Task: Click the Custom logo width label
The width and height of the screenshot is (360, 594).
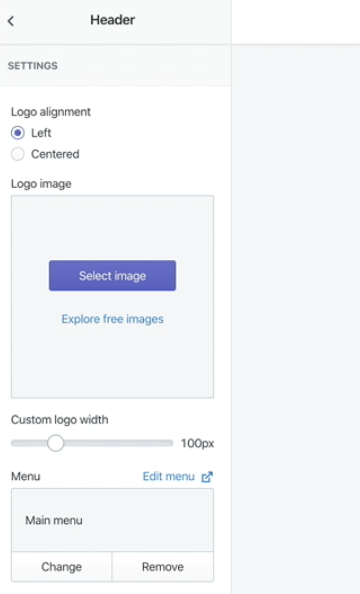Action: tap(59, 420)
